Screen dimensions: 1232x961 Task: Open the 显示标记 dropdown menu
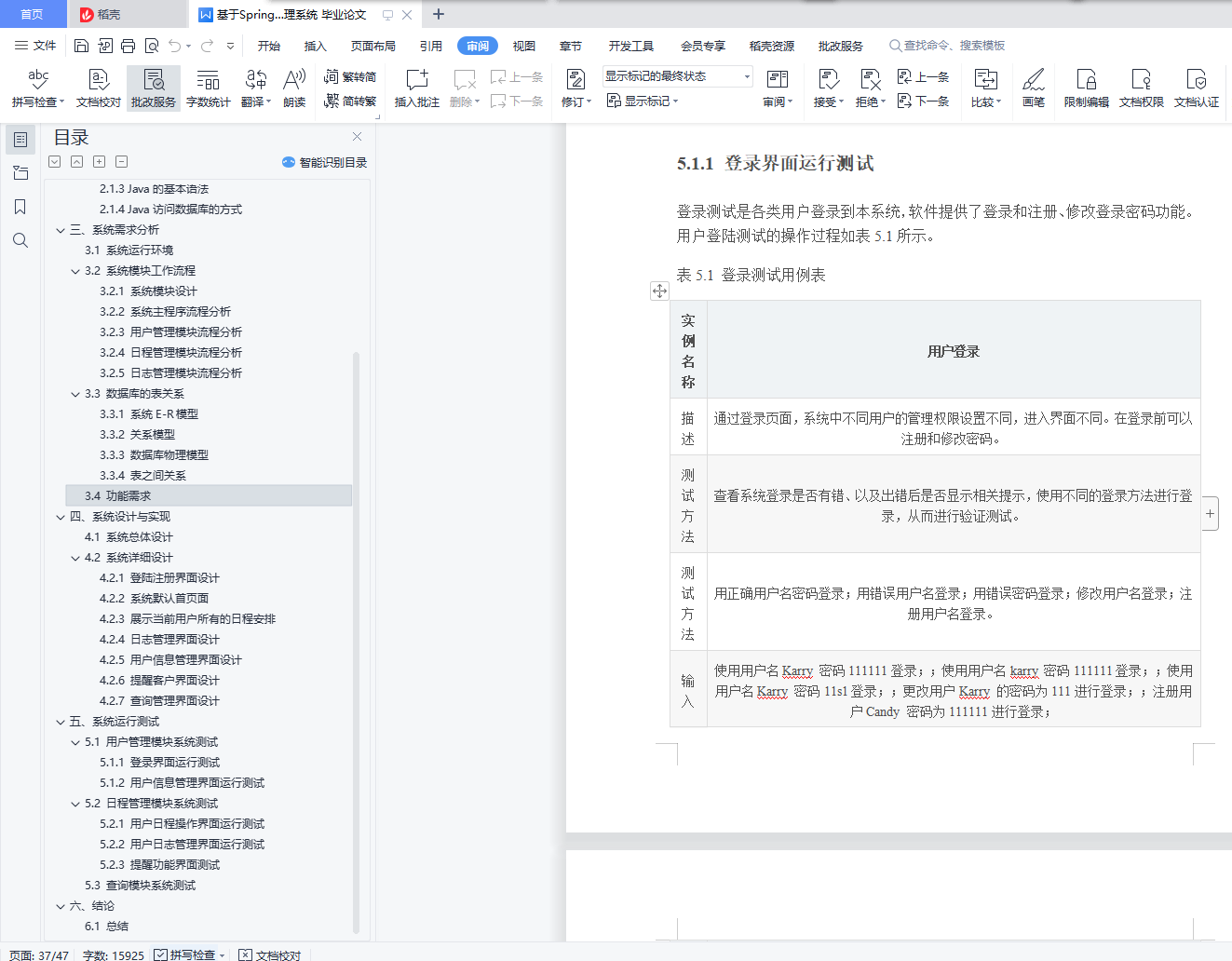643,101
